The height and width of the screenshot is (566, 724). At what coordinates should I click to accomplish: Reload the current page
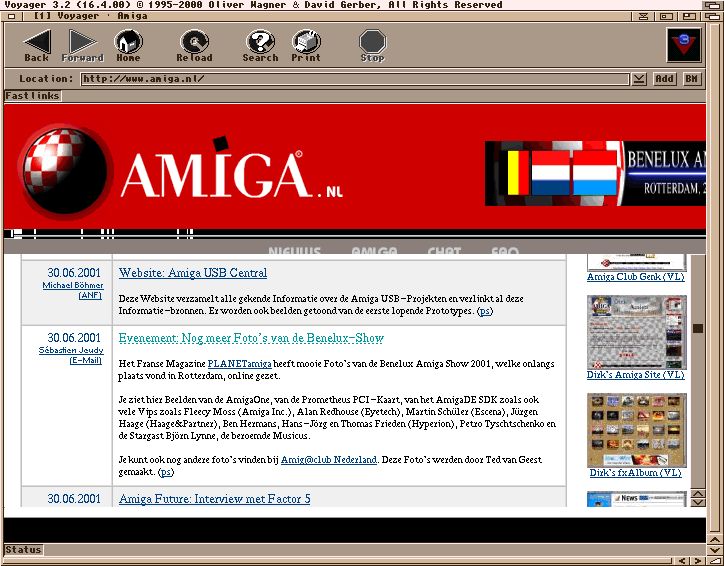(x=194, y=45)
